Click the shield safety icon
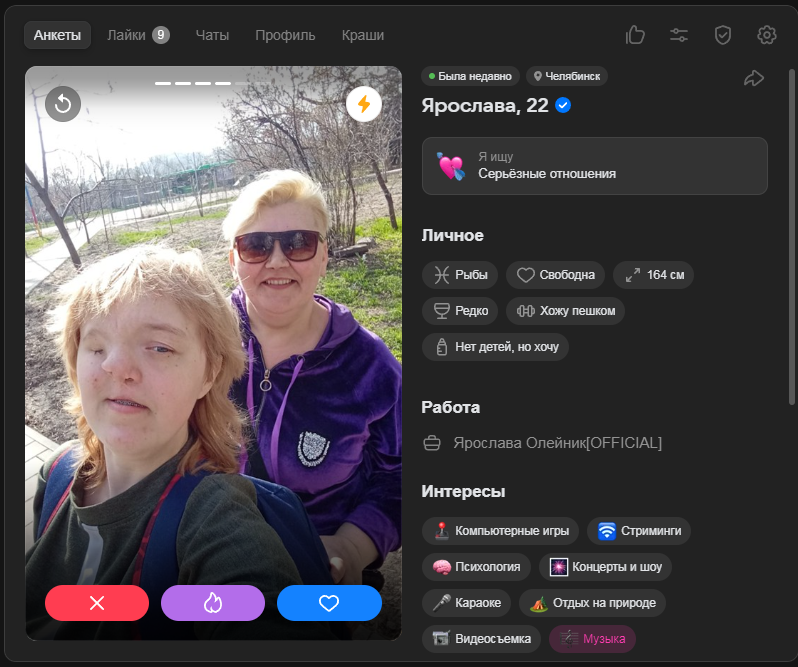 [x=723, y=35]
